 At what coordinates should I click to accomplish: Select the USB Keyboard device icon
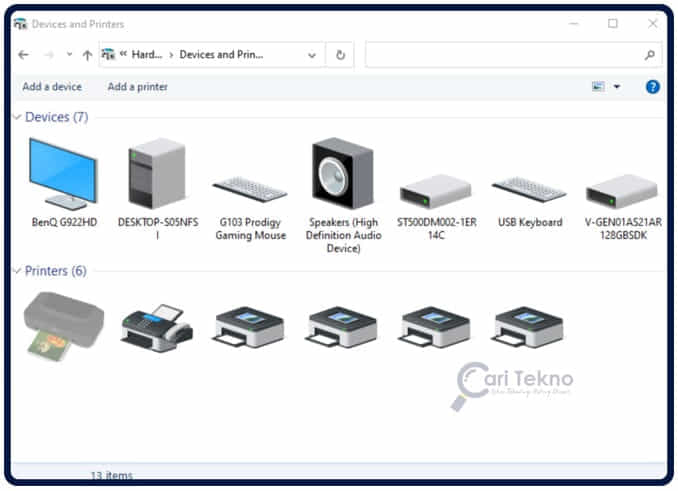[529, 190]
